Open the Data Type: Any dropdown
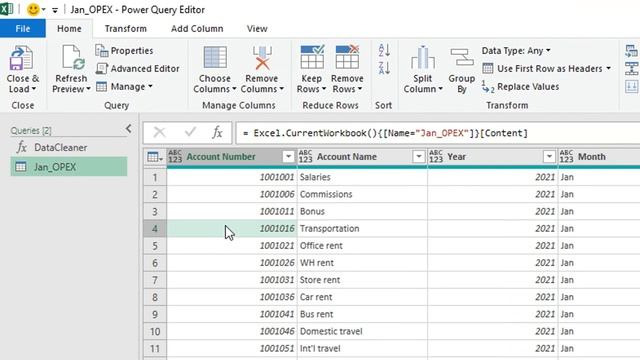 coord(516,51)
